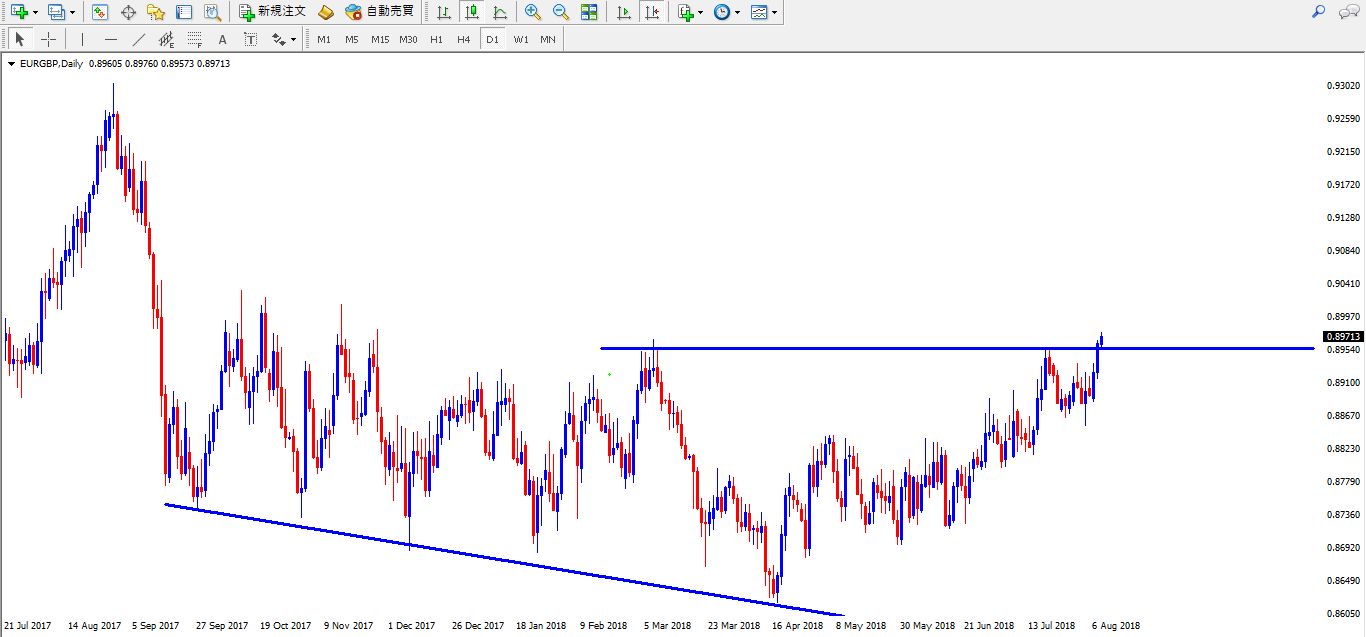The image size is (1366, 637).
Task: Switch to the M5 timeframe
Action: tap(352, 39)
